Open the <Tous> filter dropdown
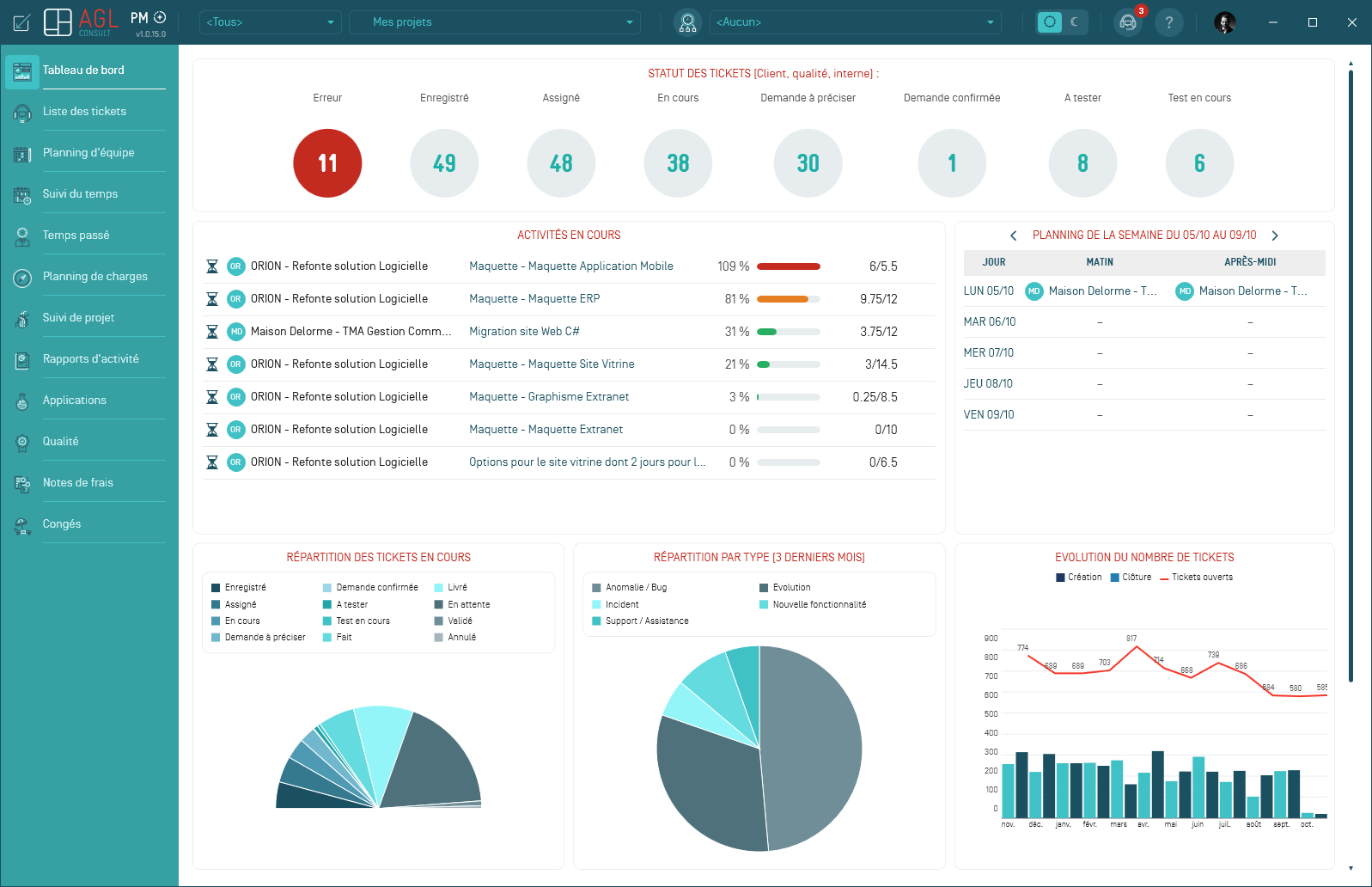Screen dimensions: 1372x887 pyautogui.click(x=270, y=22)
